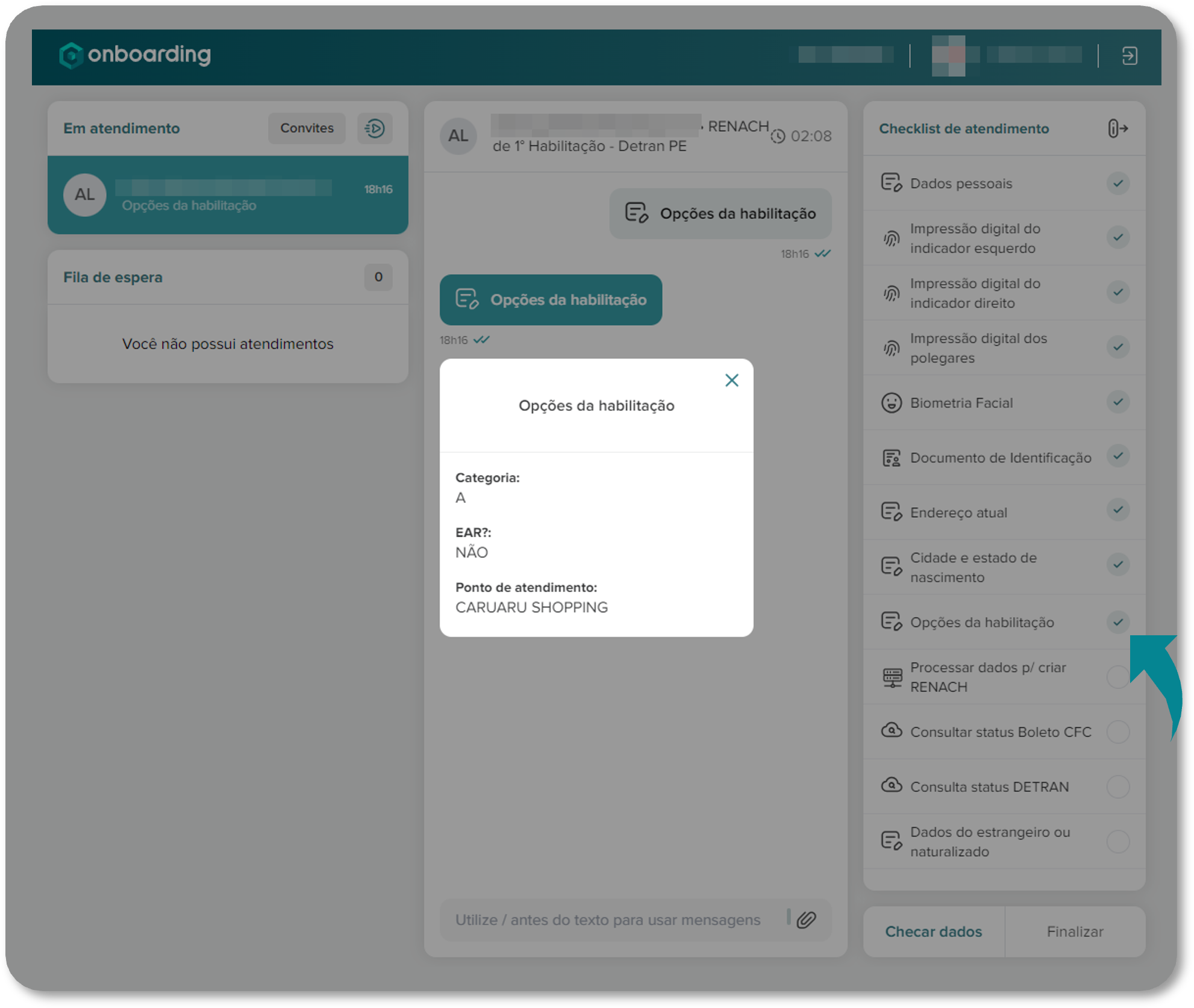The image size is (1194, 1008).
Task: Click the Consultar status Boleto CFC cloud icon
Action: click(891, 731)
